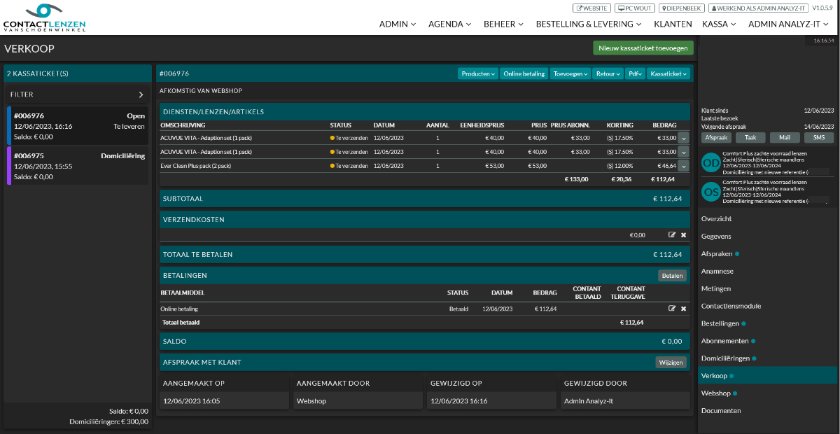
Task: Select kassaticket #006975 Domiciliëring
Action: click(x=78, y=166)
